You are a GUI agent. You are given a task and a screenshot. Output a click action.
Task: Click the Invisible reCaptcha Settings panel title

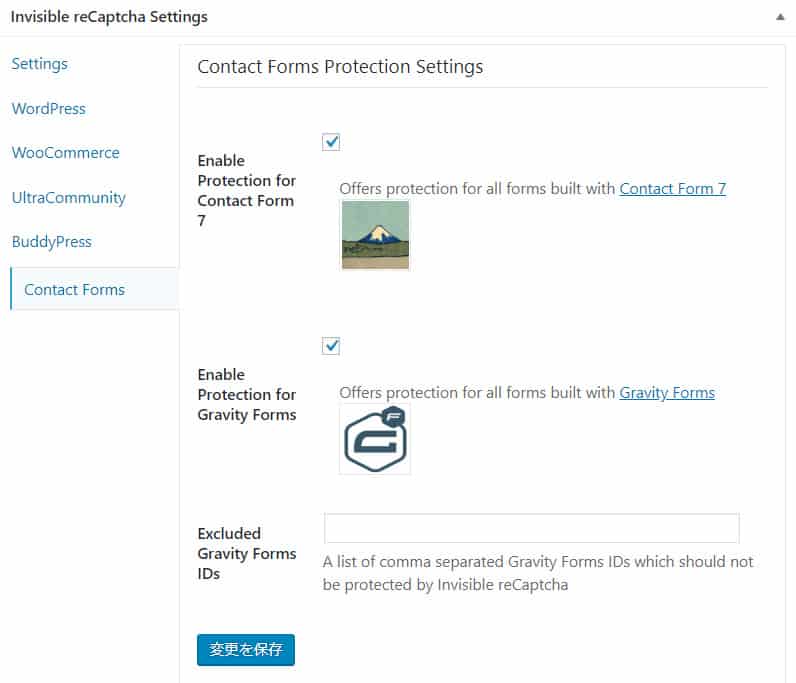pos(109,17)
